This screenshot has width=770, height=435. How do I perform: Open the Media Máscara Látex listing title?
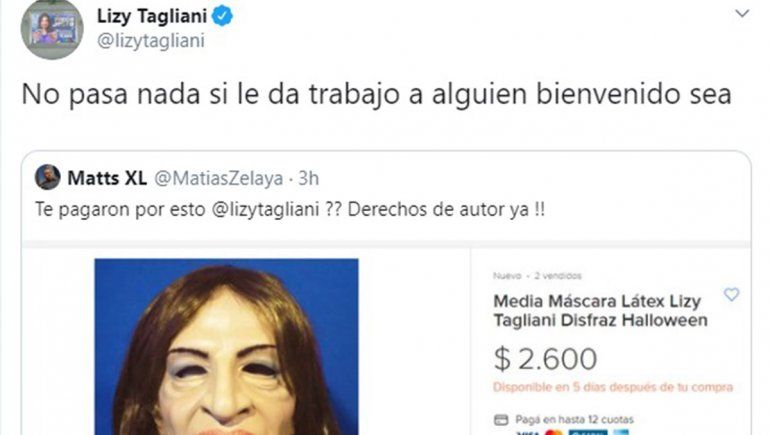(600, 310)
